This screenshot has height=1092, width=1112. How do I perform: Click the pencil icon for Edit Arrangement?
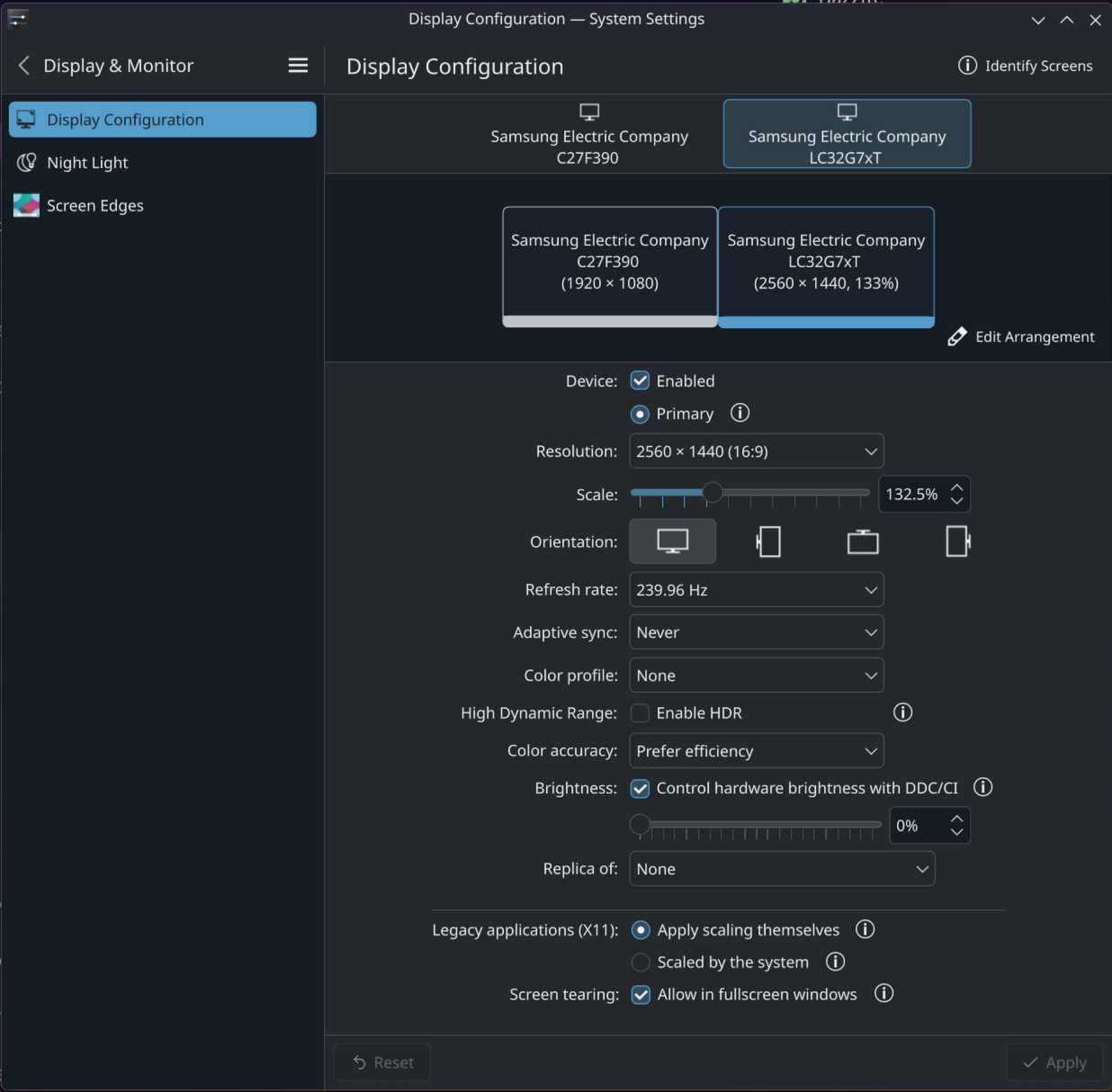coord(957,336)
